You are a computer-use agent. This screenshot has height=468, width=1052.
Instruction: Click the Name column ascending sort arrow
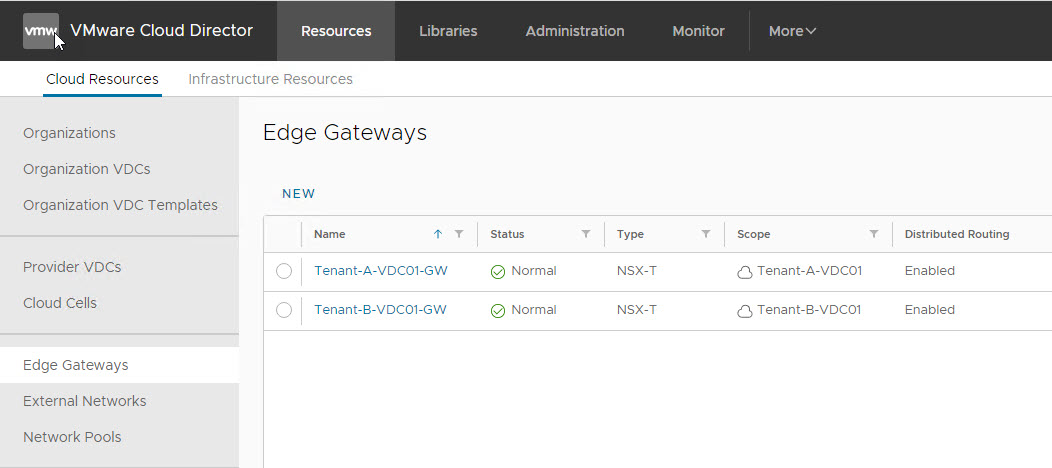point(437,234)
